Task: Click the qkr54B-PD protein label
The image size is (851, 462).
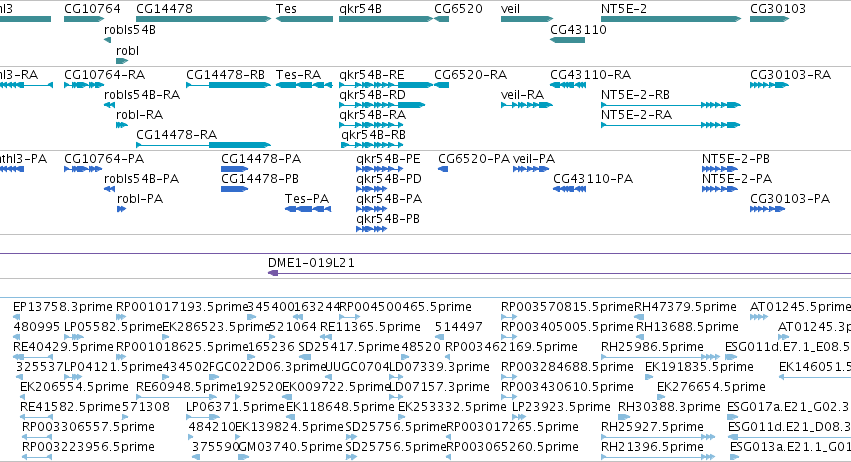Action: (x=389, y=179)
